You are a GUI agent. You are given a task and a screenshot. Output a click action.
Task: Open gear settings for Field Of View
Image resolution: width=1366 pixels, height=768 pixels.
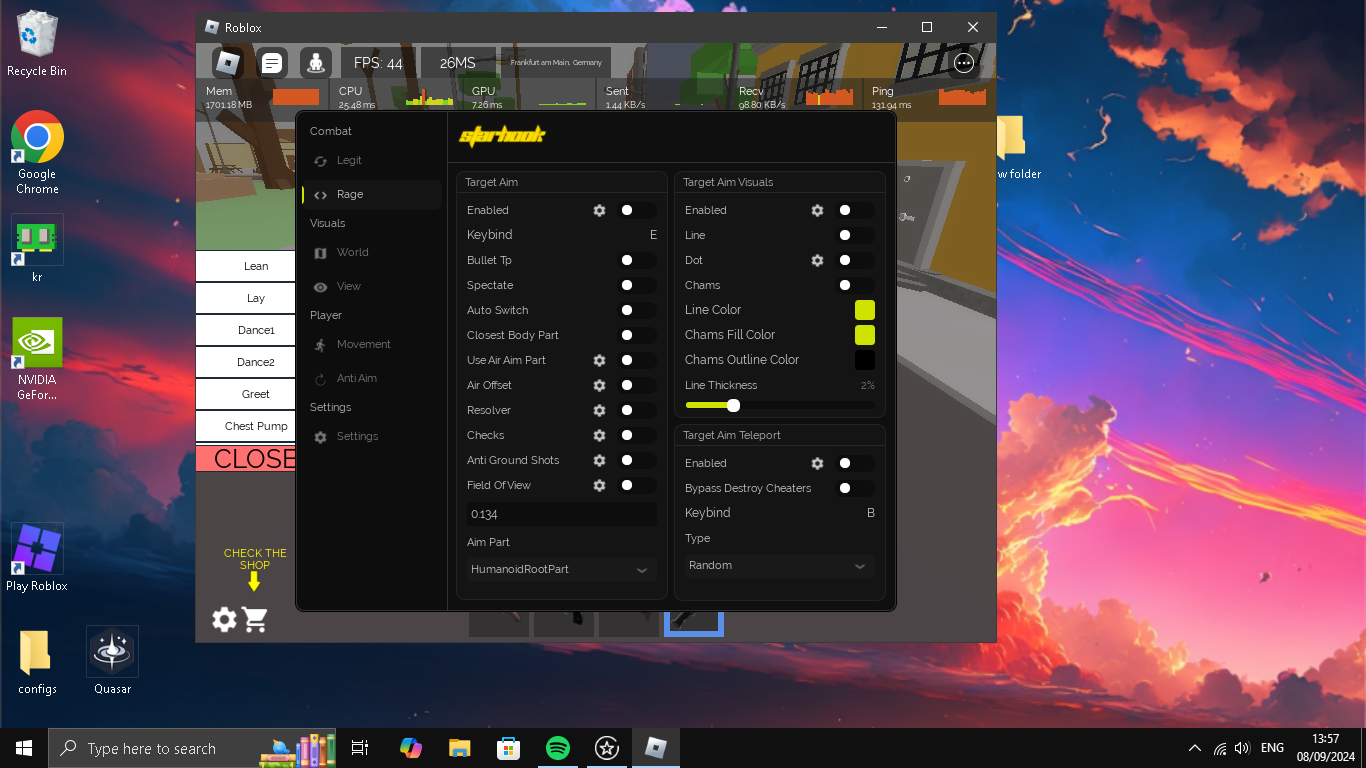pyautogui.click(x=599, y=485)
